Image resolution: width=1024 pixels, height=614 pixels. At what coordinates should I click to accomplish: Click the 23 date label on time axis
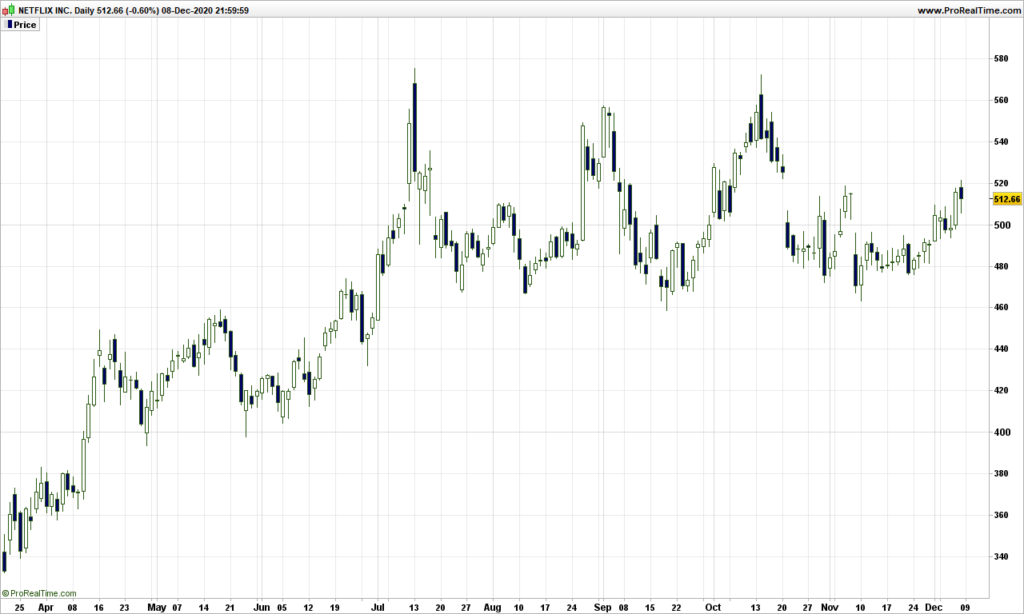tap(125, 607)
